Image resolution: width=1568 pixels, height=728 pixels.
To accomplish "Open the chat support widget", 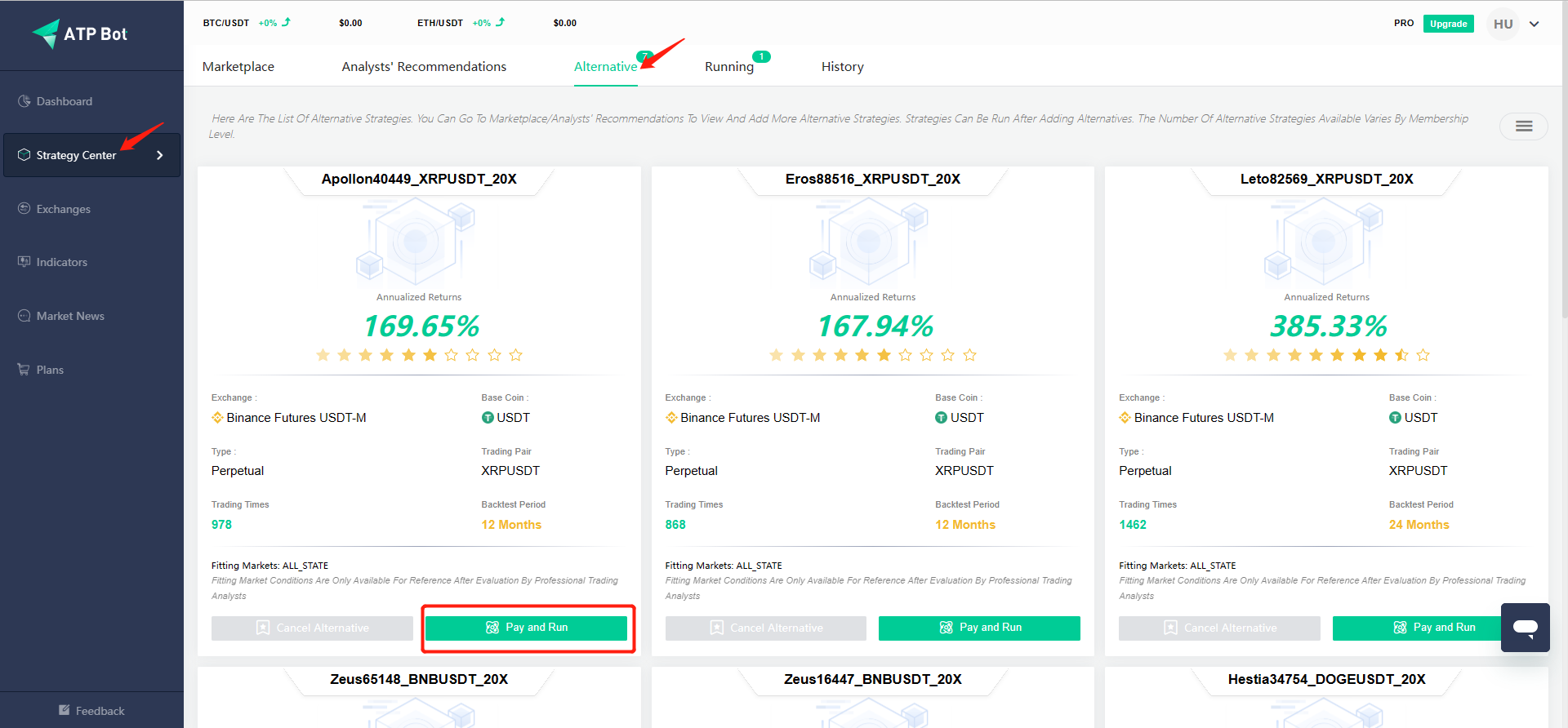I will point(1526,627).
